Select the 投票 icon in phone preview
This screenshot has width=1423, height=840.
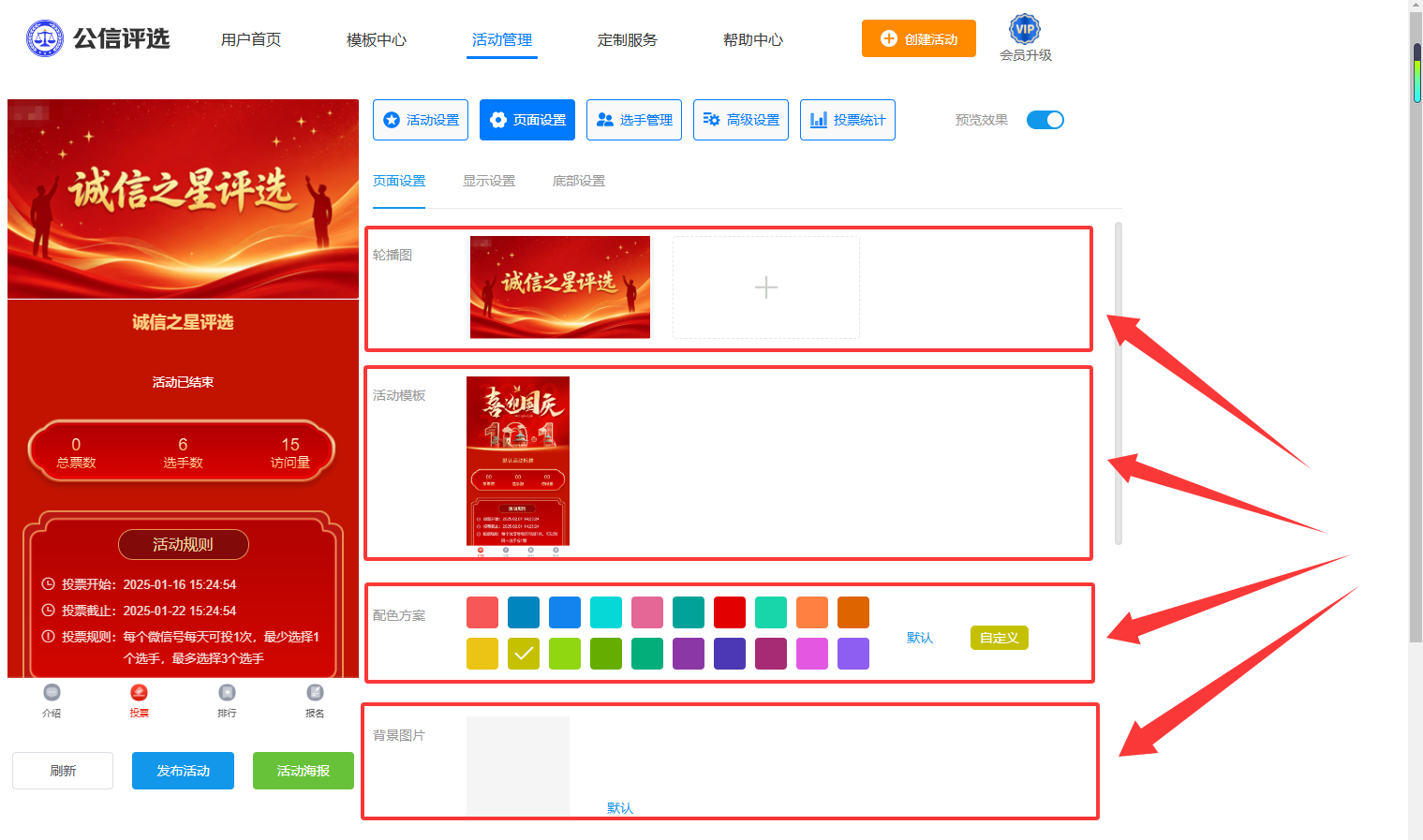click(140, 700)
